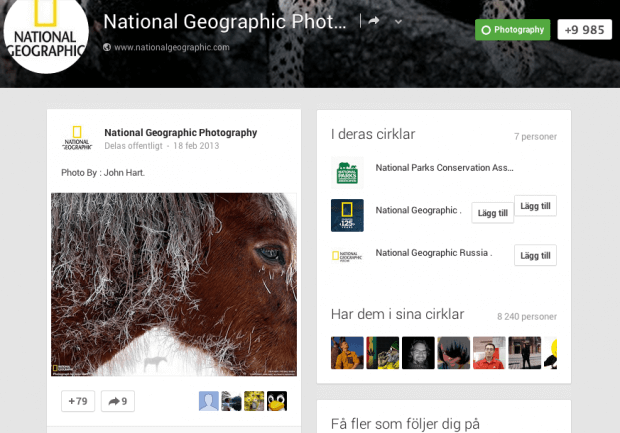Screen dimensions: 620x433
Task: Open the 7 personer circle count
Action: (x=535, y=137)
